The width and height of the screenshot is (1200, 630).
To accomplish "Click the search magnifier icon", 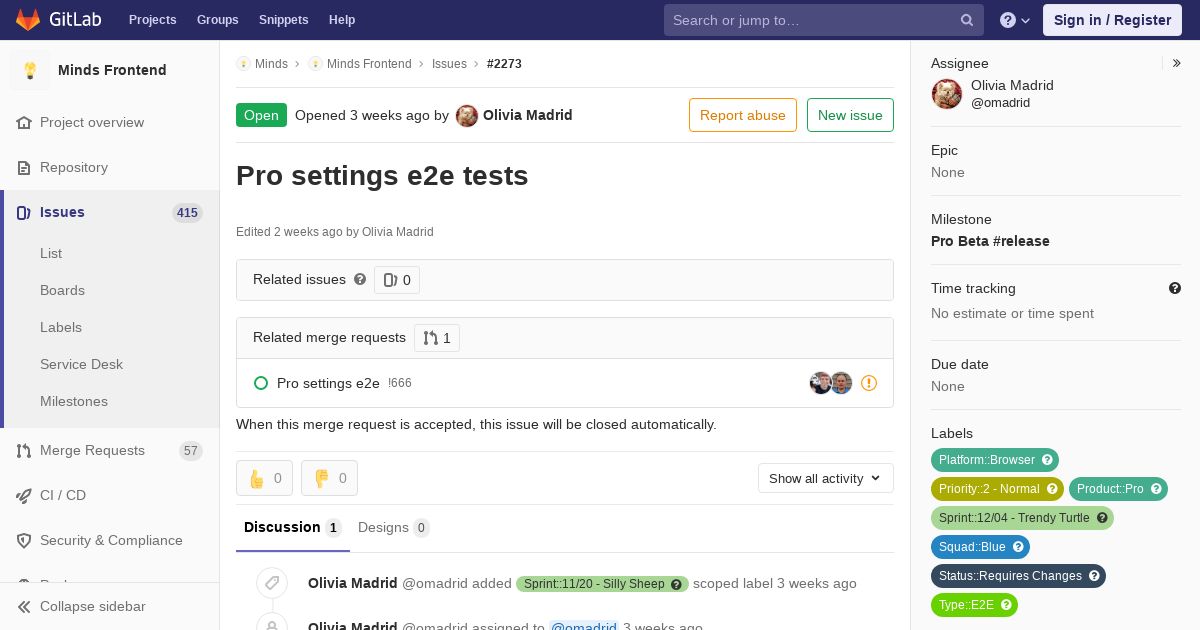I will [967, 20].
